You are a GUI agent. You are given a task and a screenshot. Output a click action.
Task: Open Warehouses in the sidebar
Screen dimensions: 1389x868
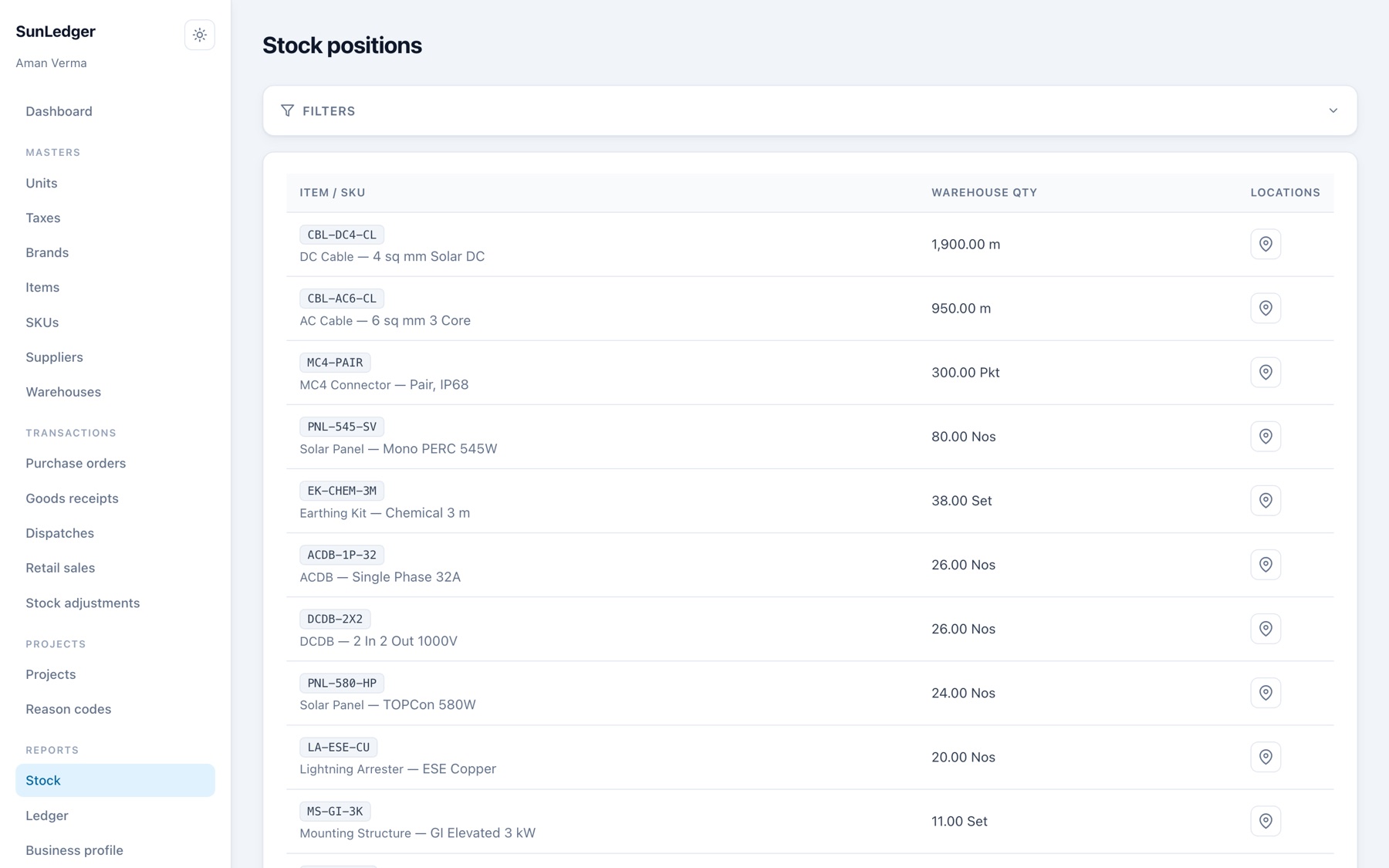(x=115, y=392)
